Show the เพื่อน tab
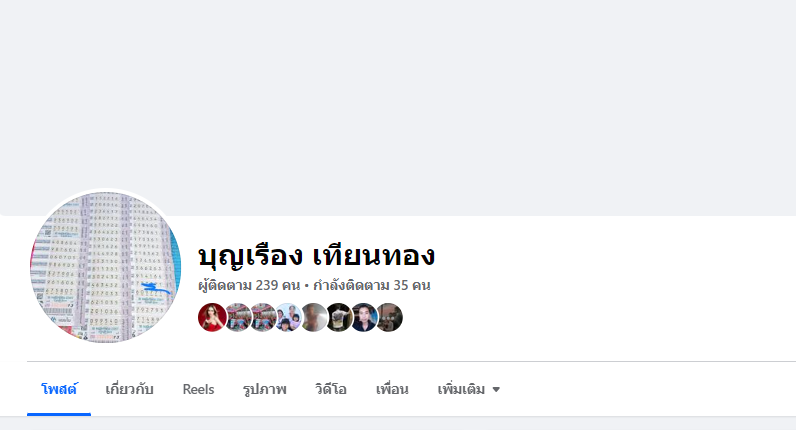 [392, 389]
